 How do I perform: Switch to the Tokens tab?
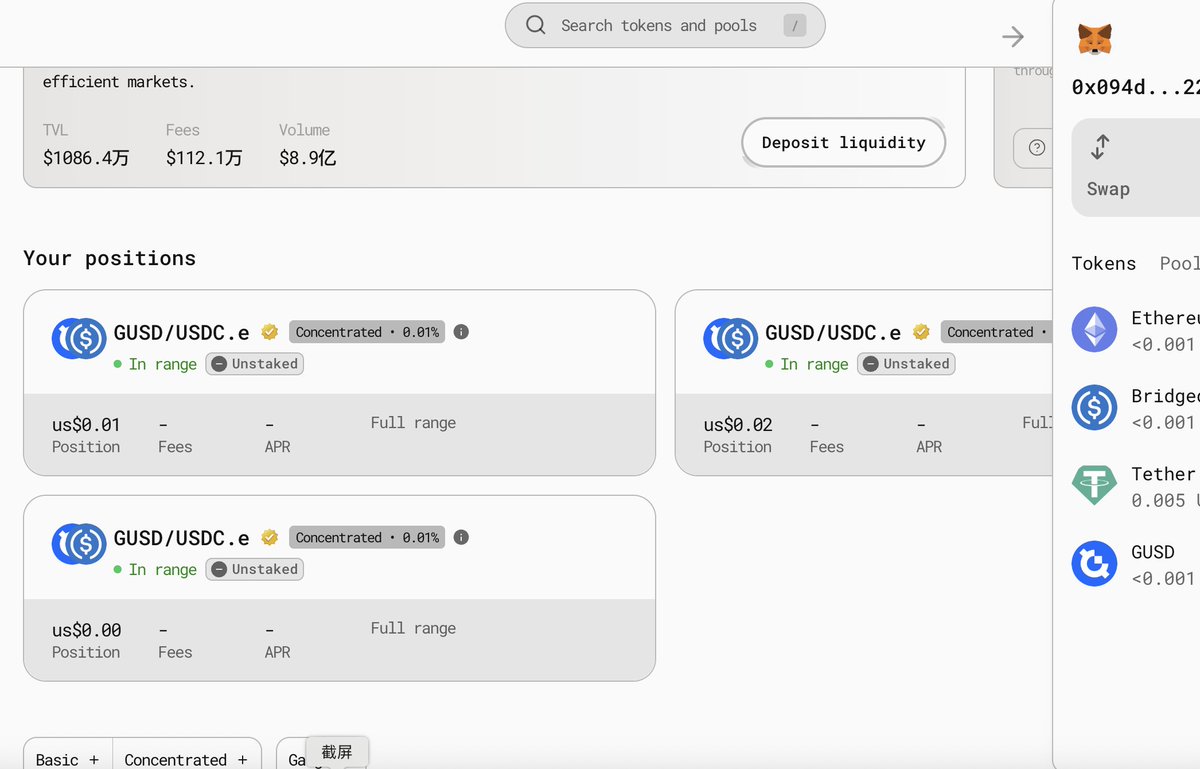[x=1104, y=263]
